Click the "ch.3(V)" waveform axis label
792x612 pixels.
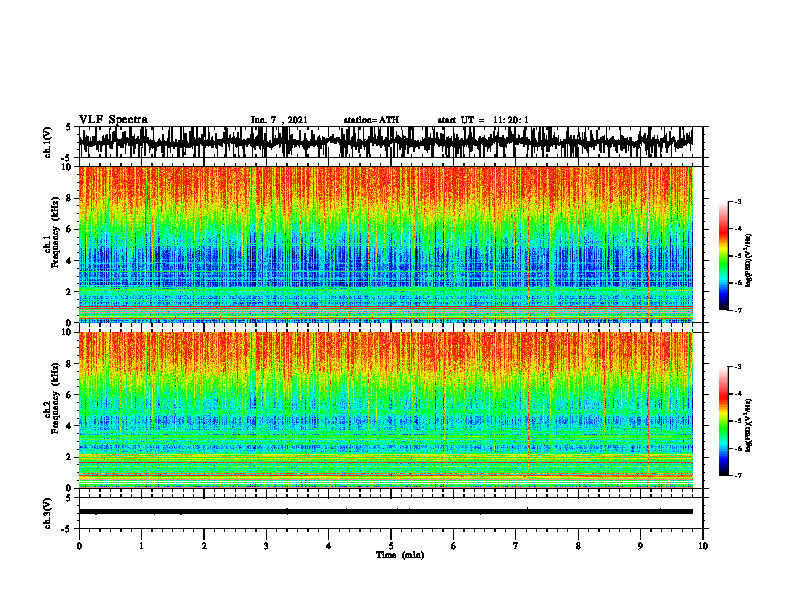coord(48,513)
